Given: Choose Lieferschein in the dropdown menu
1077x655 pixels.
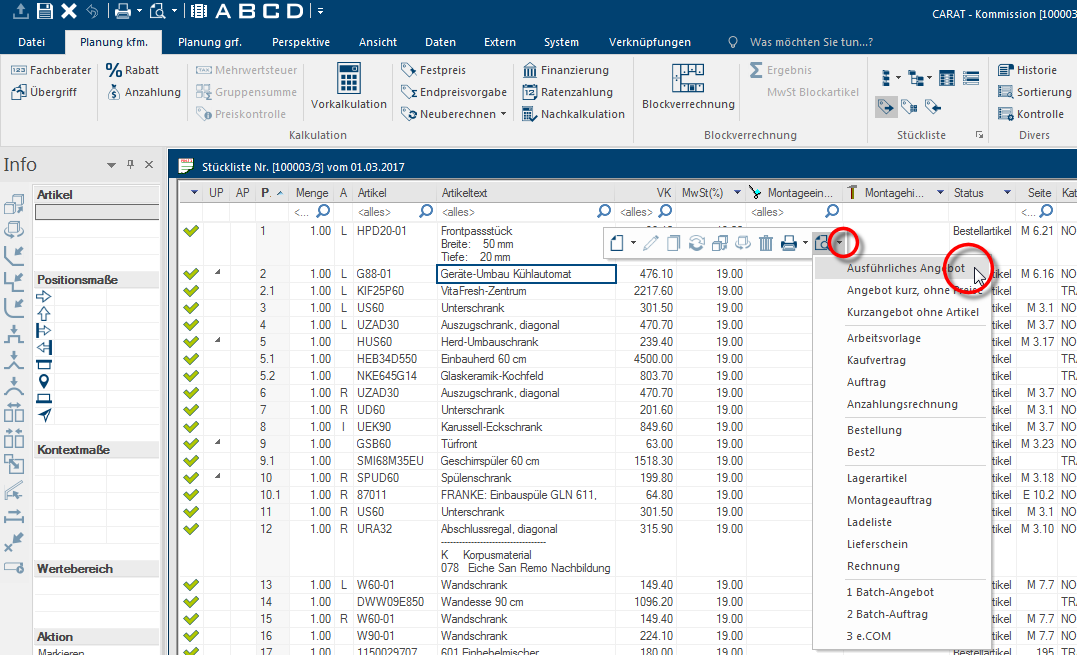Looking at the screenshot, I should pos(879,544).
